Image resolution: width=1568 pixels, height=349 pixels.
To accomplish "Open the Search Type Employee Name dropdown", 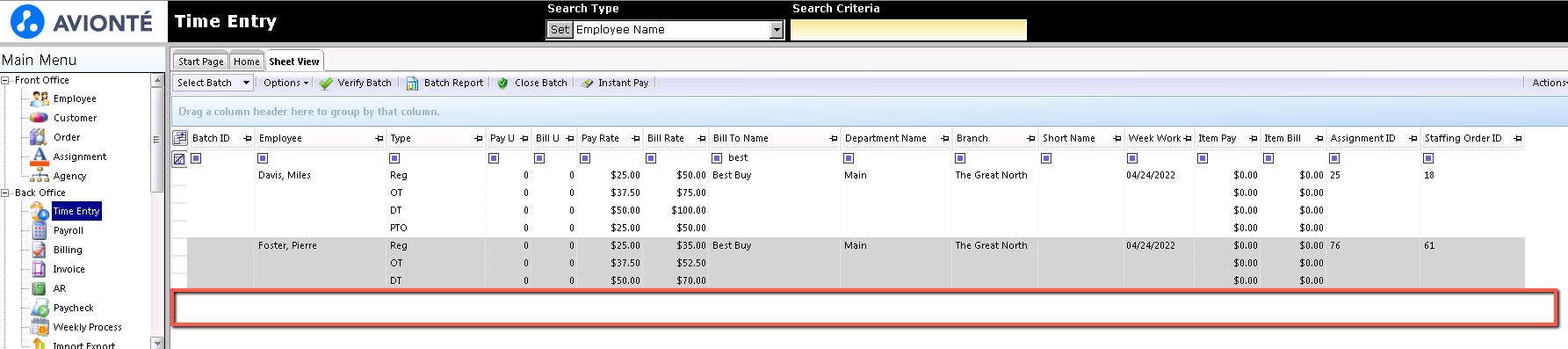I will (x=777, y=30).
